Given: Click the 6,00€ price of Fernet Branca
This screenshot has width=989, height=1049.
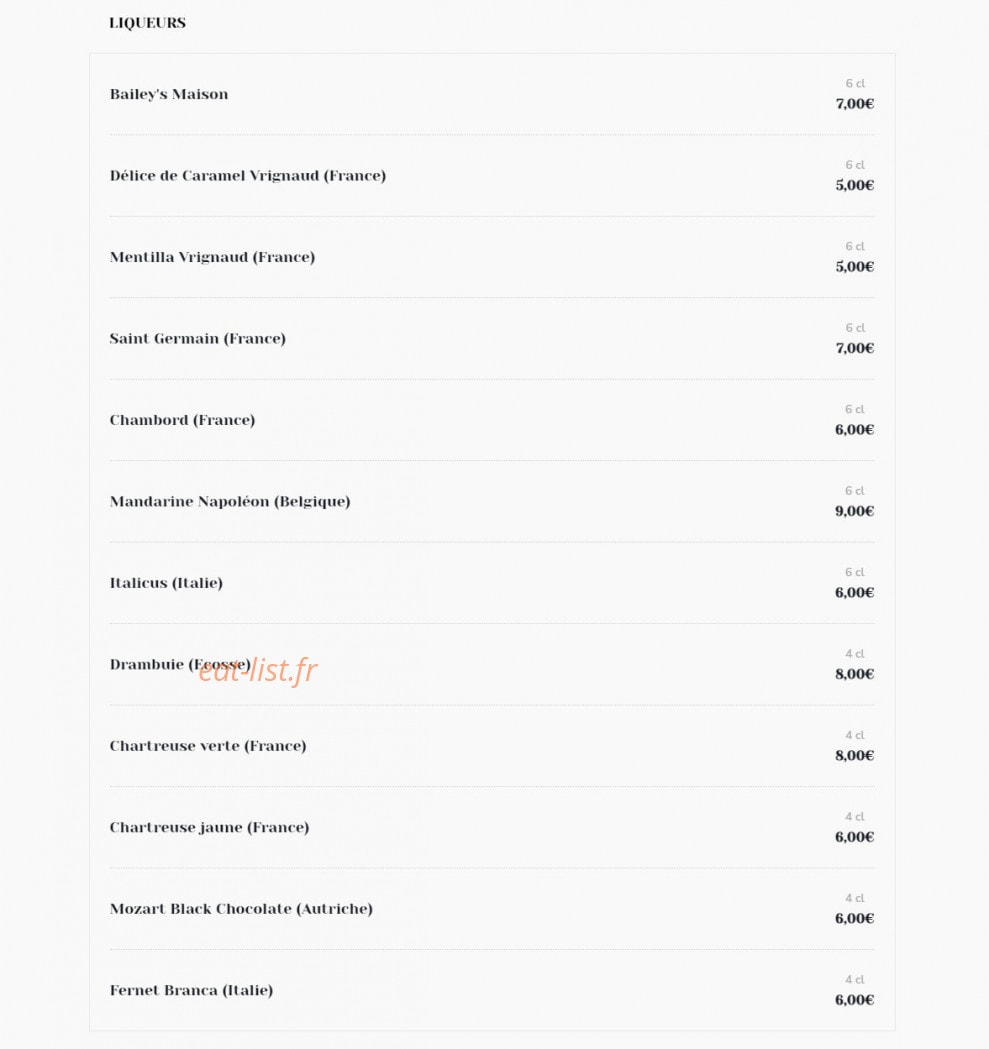Looking at the screenshot, I should coord(855,1000).
